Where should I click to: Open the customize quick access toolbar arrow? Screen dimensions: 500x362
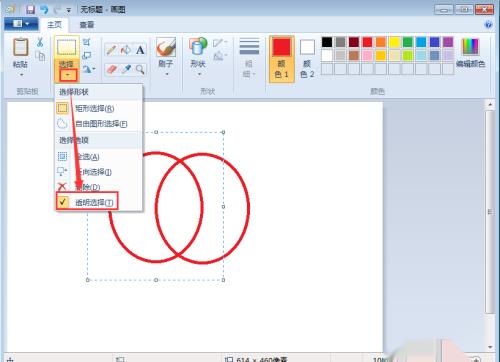click(69, 10)
